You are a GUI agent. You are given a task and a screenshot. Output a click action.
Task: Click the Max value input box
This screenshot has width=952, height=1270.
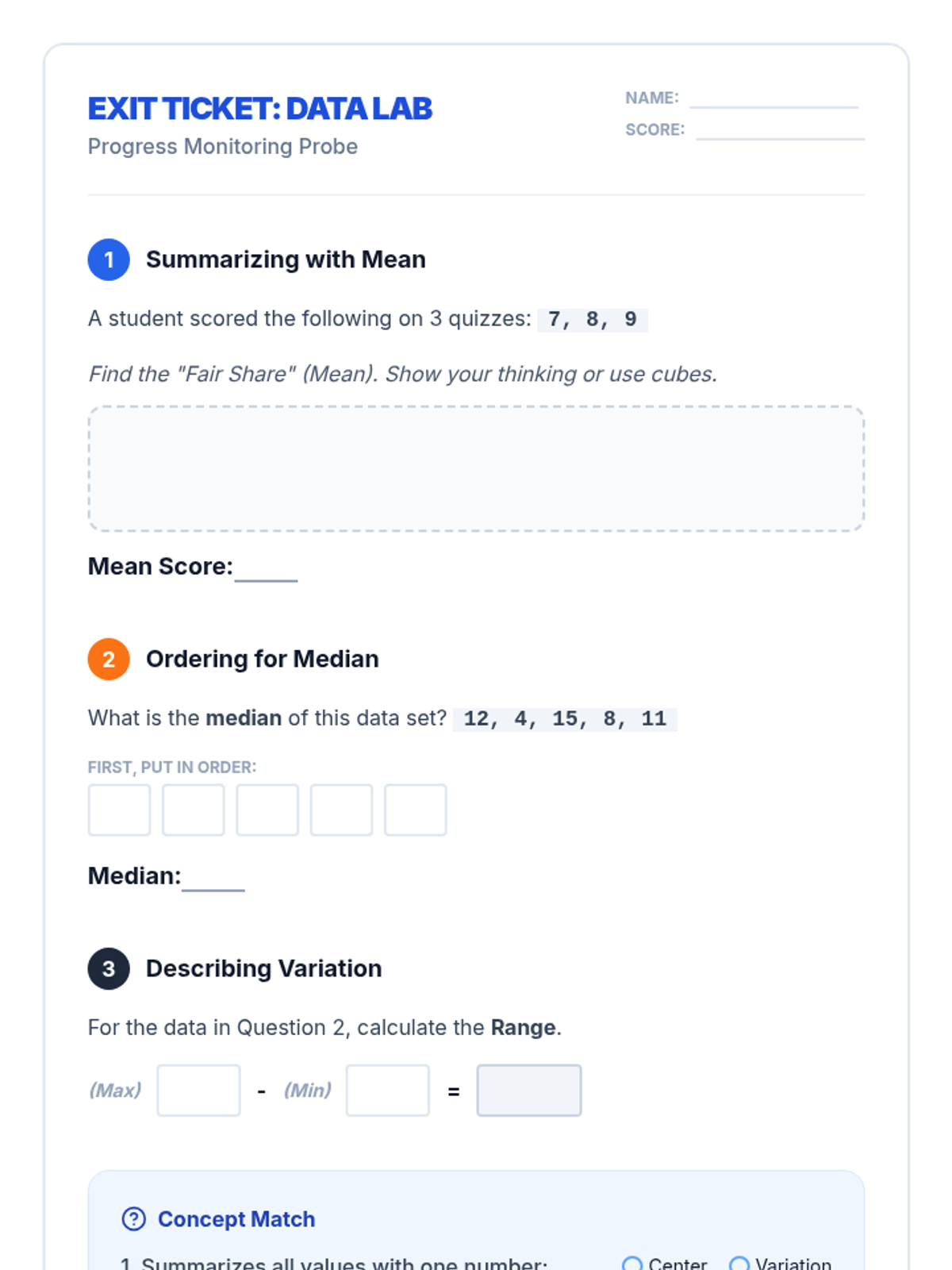click(x=198, y=1090)
